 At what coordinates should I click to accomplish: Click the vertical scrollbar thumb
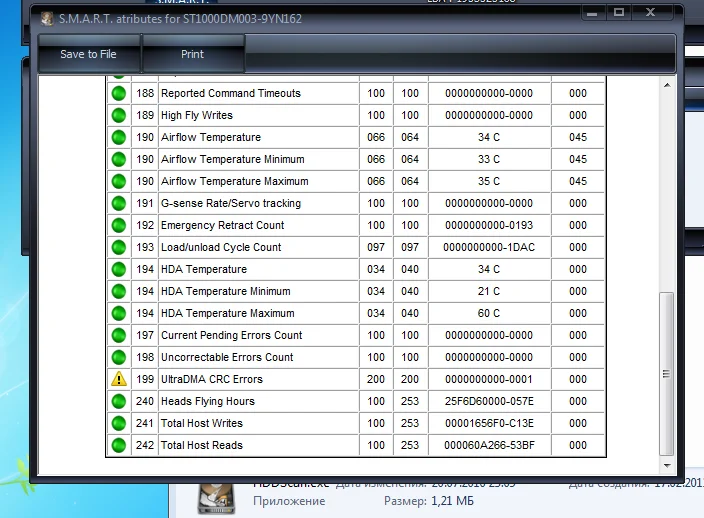(666, 373)
